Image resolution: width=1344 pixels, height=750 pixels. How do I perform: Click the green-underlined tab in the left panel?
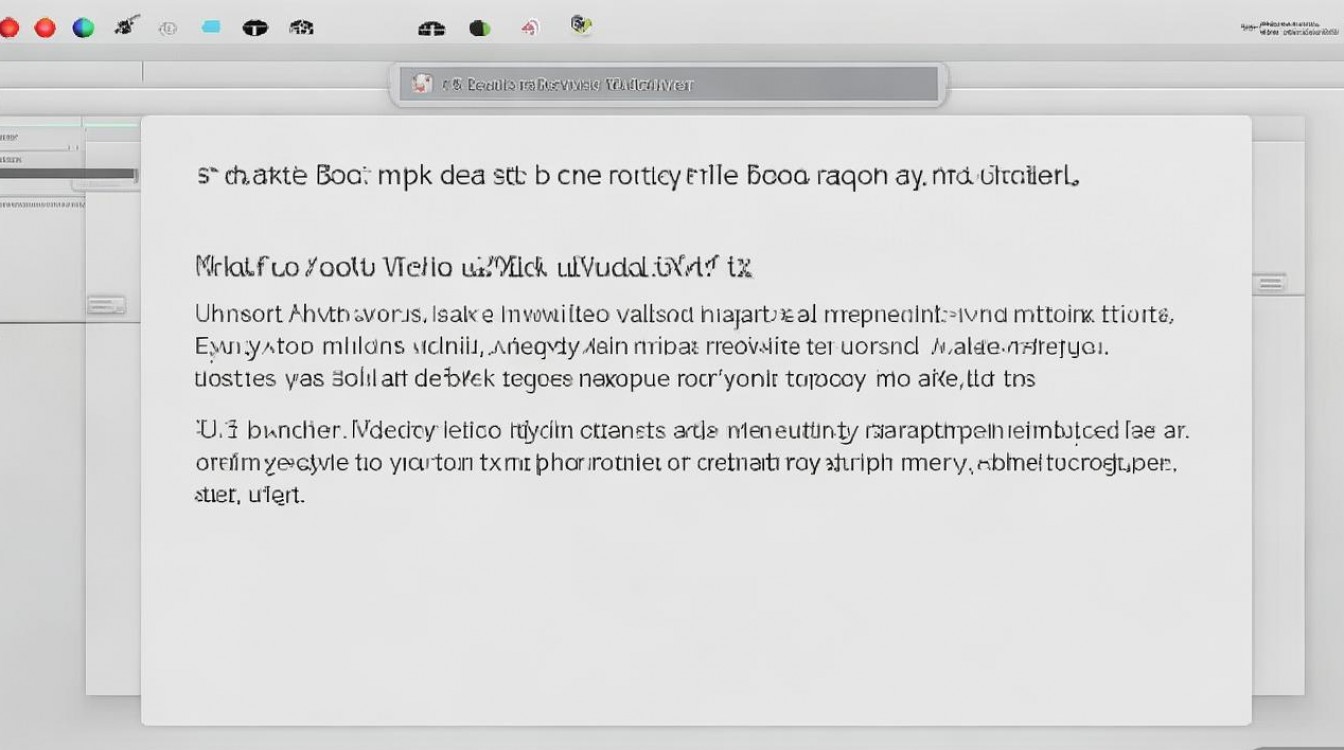point(110,126)
